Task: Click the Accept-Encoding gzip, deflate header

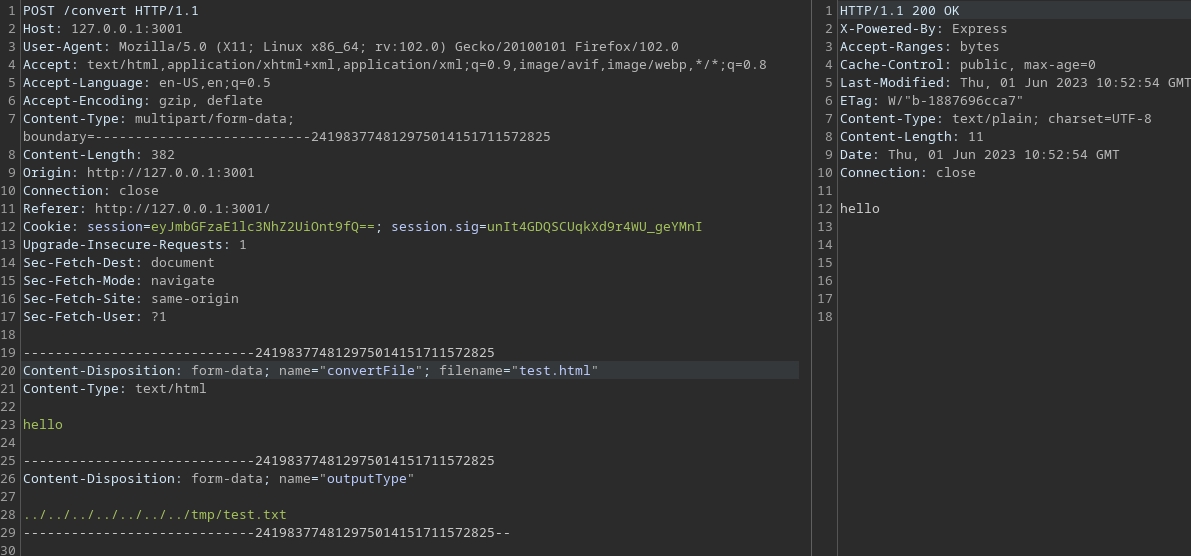Action: coord(142,101)
